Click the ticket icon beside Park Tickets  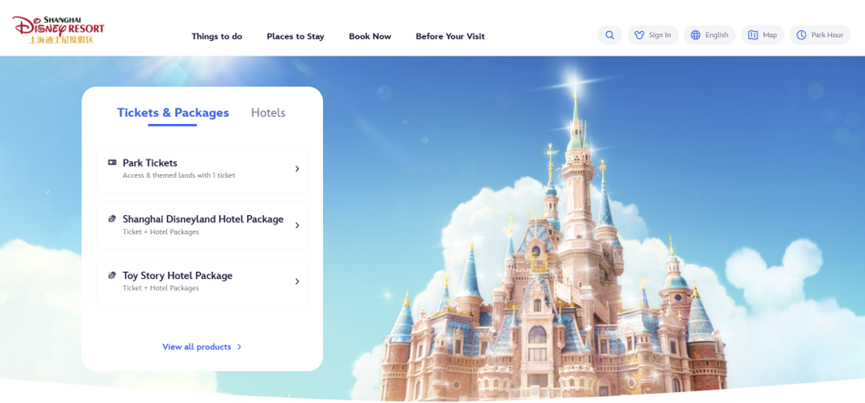click(x=112, y=163)
